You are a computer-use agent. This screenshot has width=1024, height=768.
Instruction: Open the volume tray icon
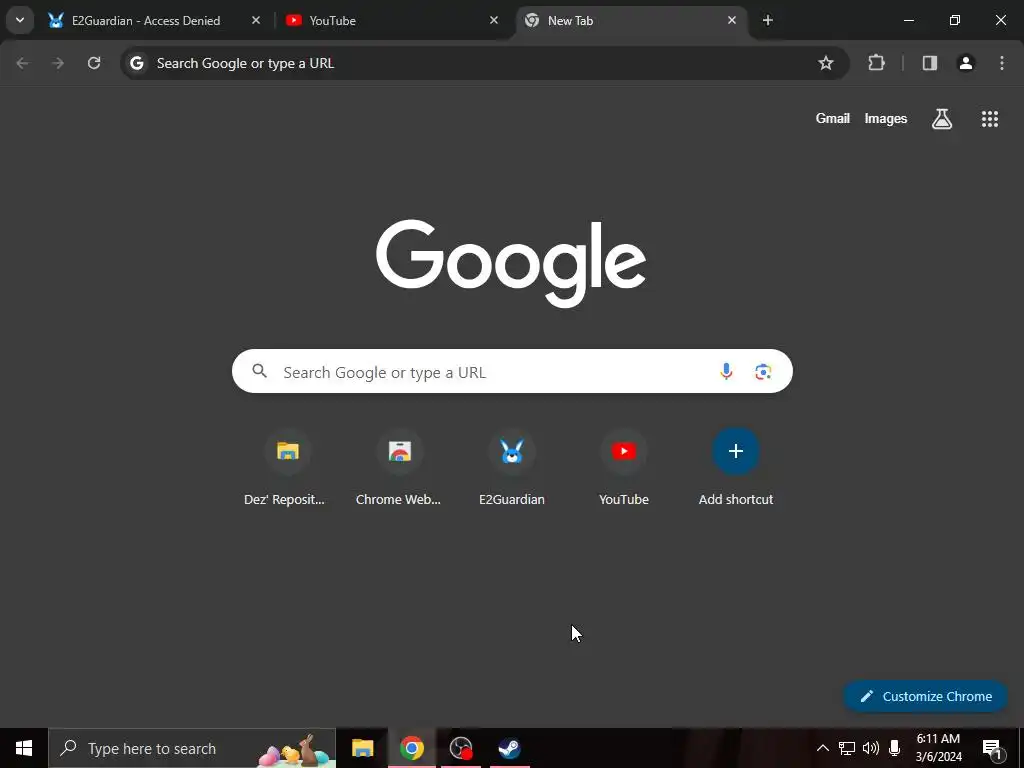871,748
